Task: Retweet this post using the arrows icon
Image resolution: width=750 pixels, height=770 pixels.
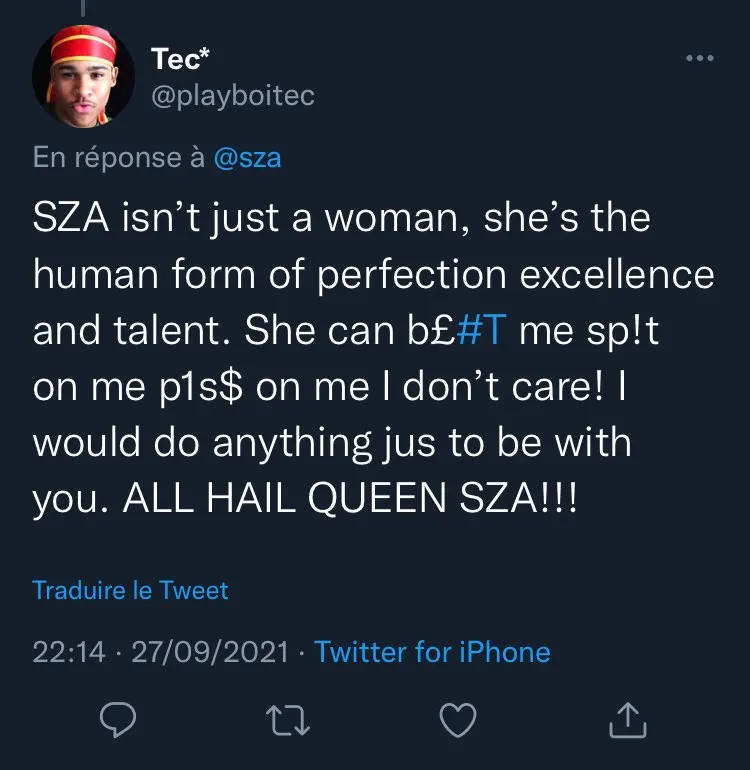Action: (288, 719)
